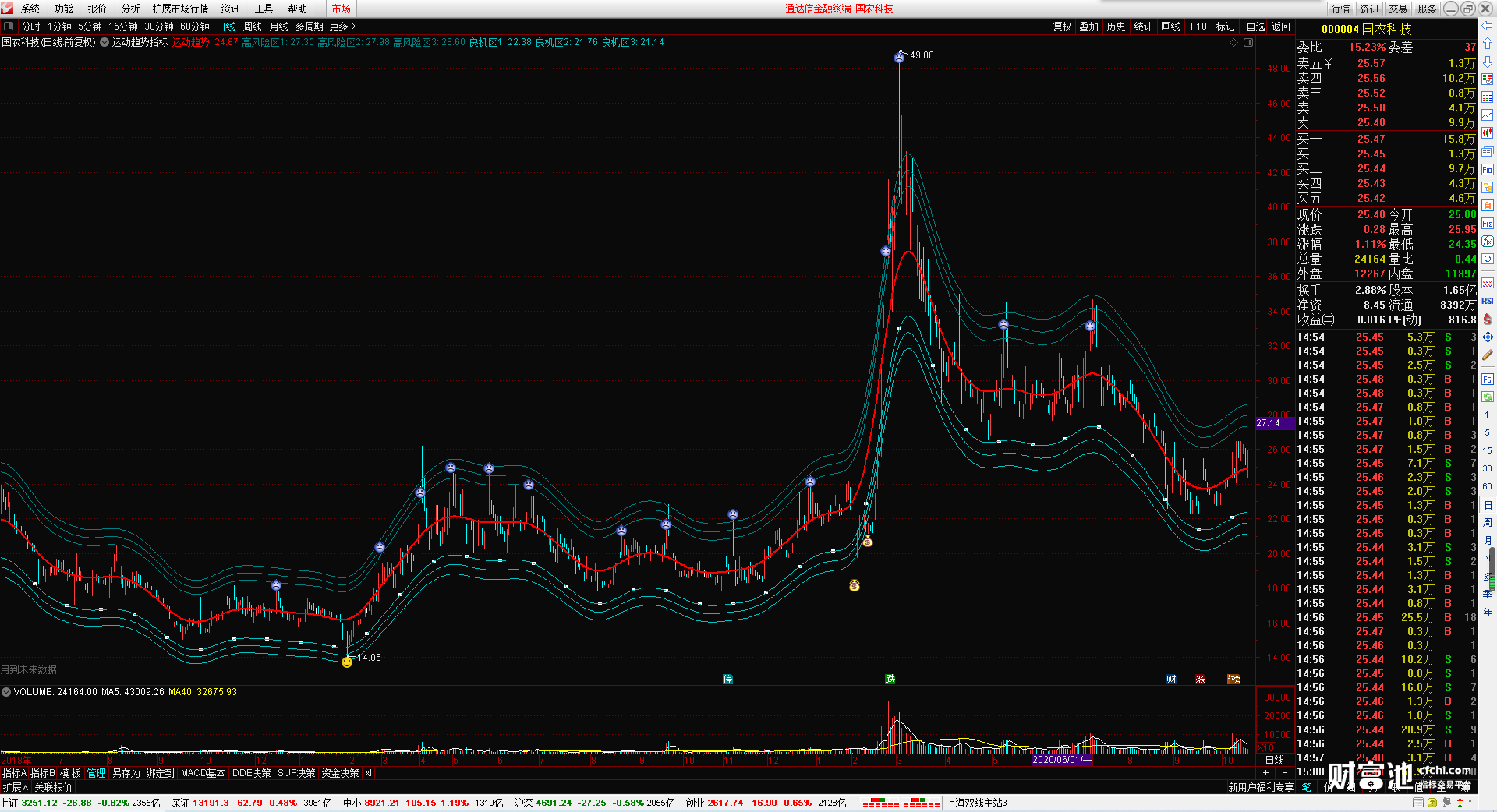Toggle the panel icon left of 分时
This screenshot has height=812, width=1497.
pos(9,26)
